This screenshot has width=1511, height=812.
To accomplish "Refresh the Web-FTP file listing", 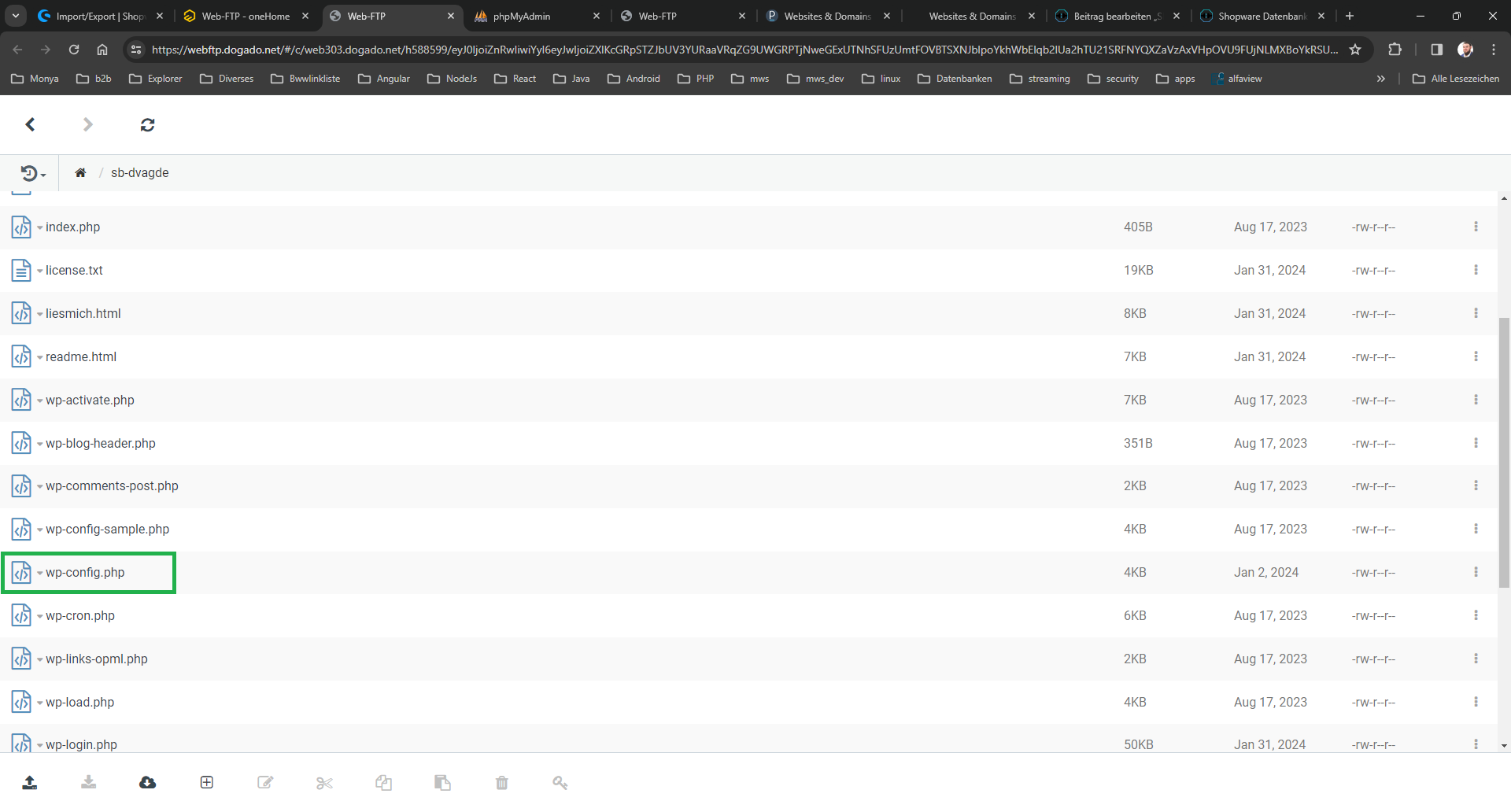I will [147, 124].
